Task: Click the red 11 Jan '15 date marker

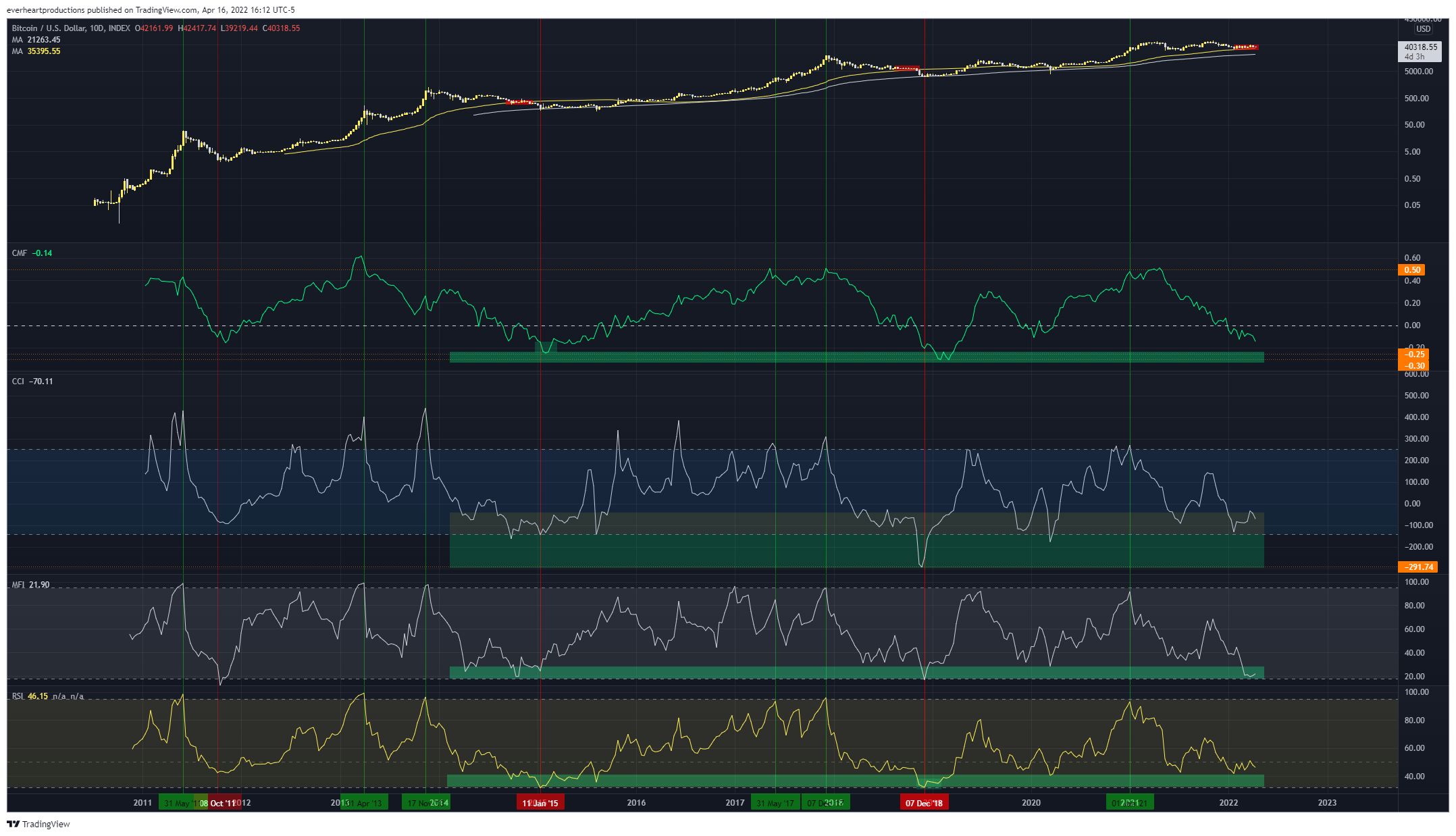Action: [x=540, y=803]
